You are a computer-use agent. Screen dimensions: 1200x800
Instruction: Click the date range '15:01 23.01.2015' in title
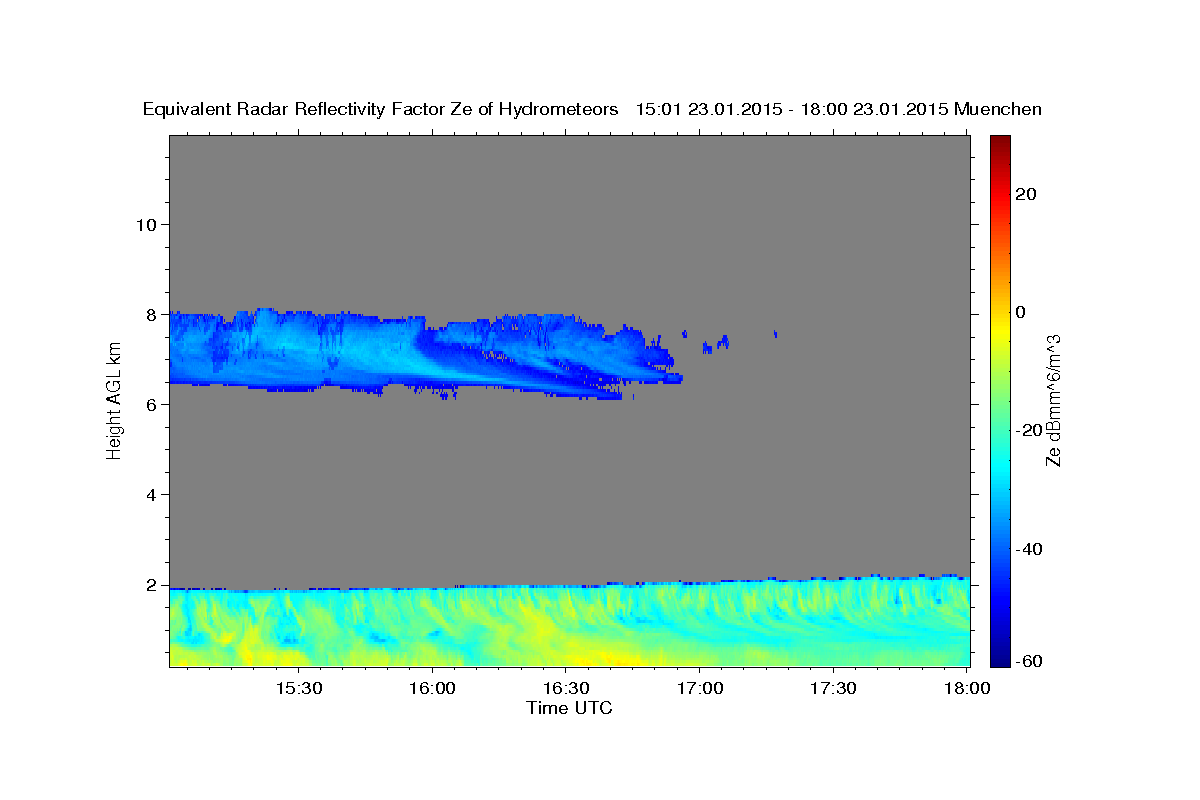click(x=707, y=110)
